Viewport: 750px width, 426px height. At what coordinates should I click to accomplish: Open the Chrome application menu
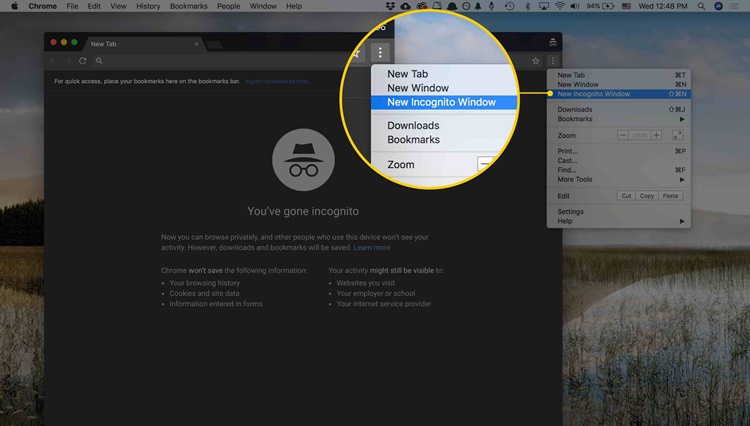pyautogui.click(x=43, y=6)
